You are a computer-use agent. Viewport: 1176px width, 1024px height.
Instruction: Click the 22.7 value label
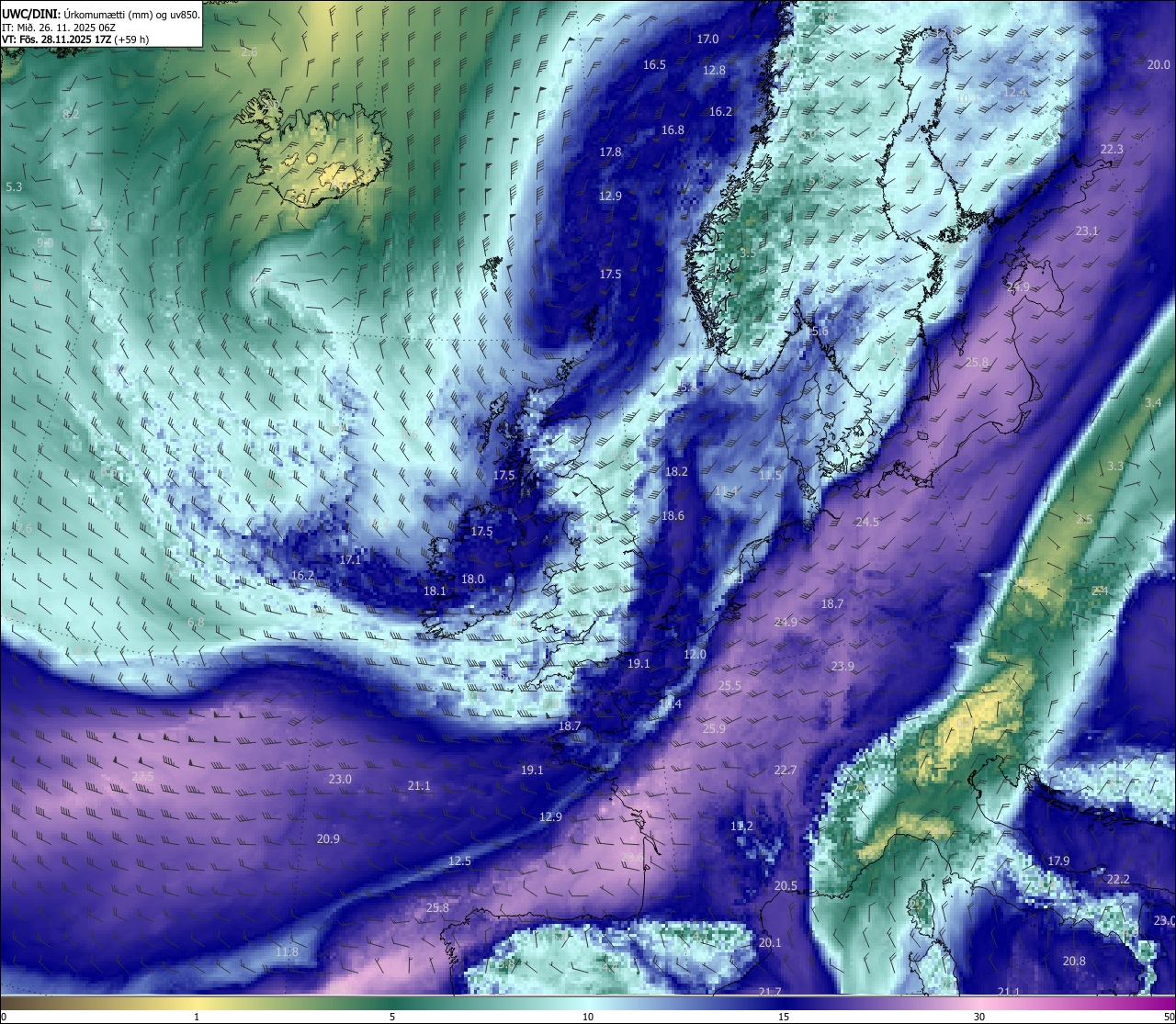pos(785,771)
